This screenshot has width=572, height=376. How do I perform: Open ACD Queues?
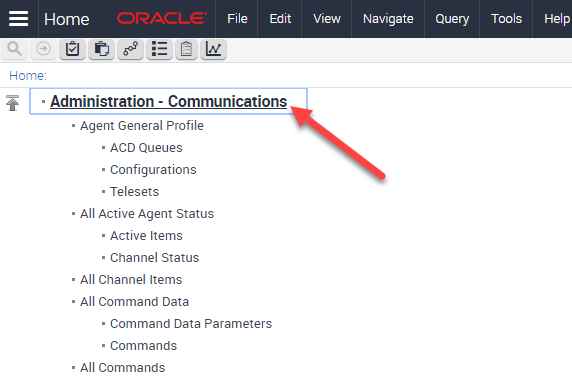(146, 148)
